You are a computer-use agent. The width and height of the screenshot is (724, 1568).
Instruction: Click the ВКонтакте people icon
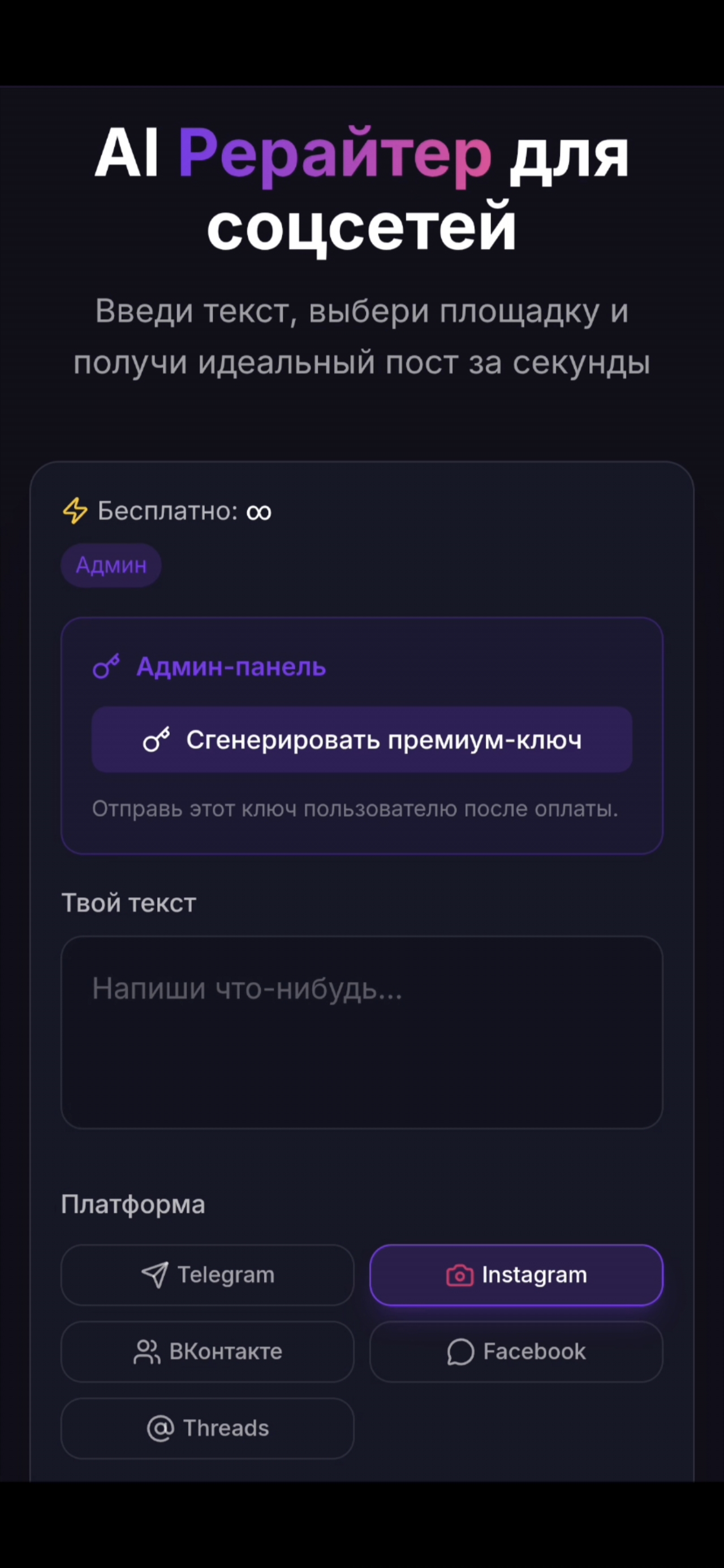click(146, 1352)
